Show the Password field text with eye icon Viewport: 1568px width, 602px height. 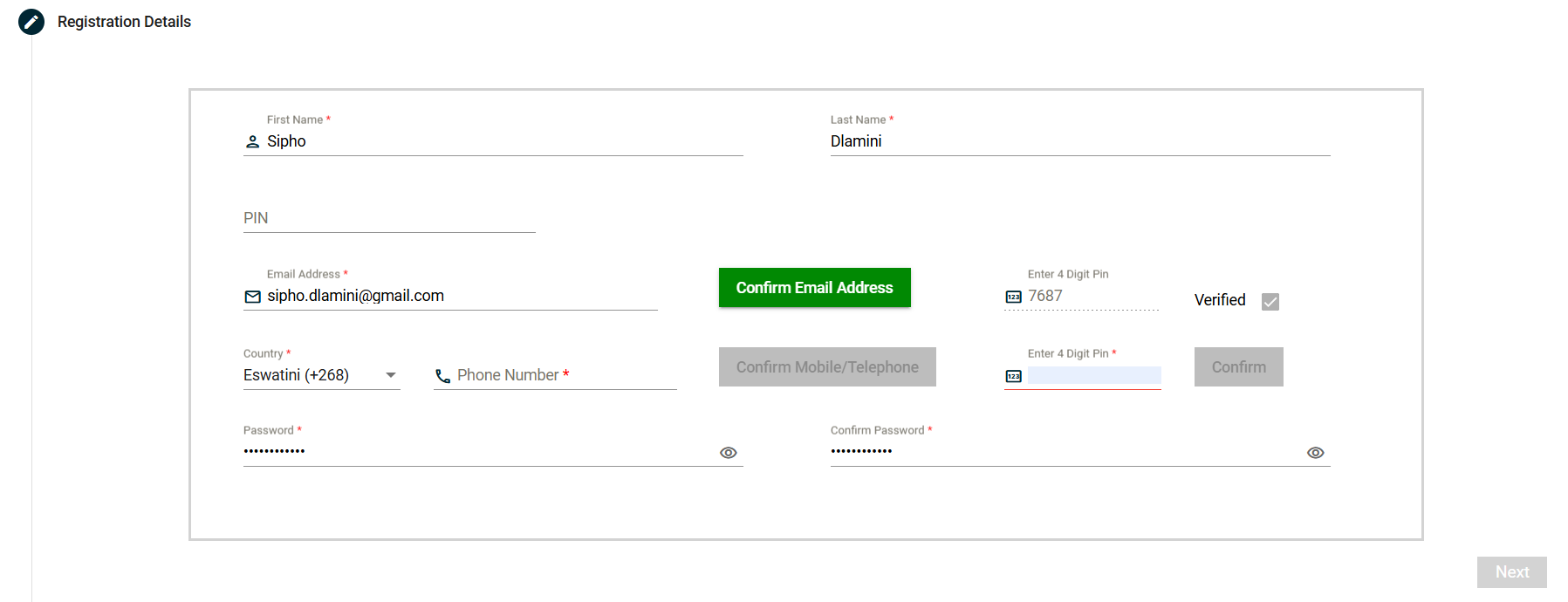(x=729, y=453)
